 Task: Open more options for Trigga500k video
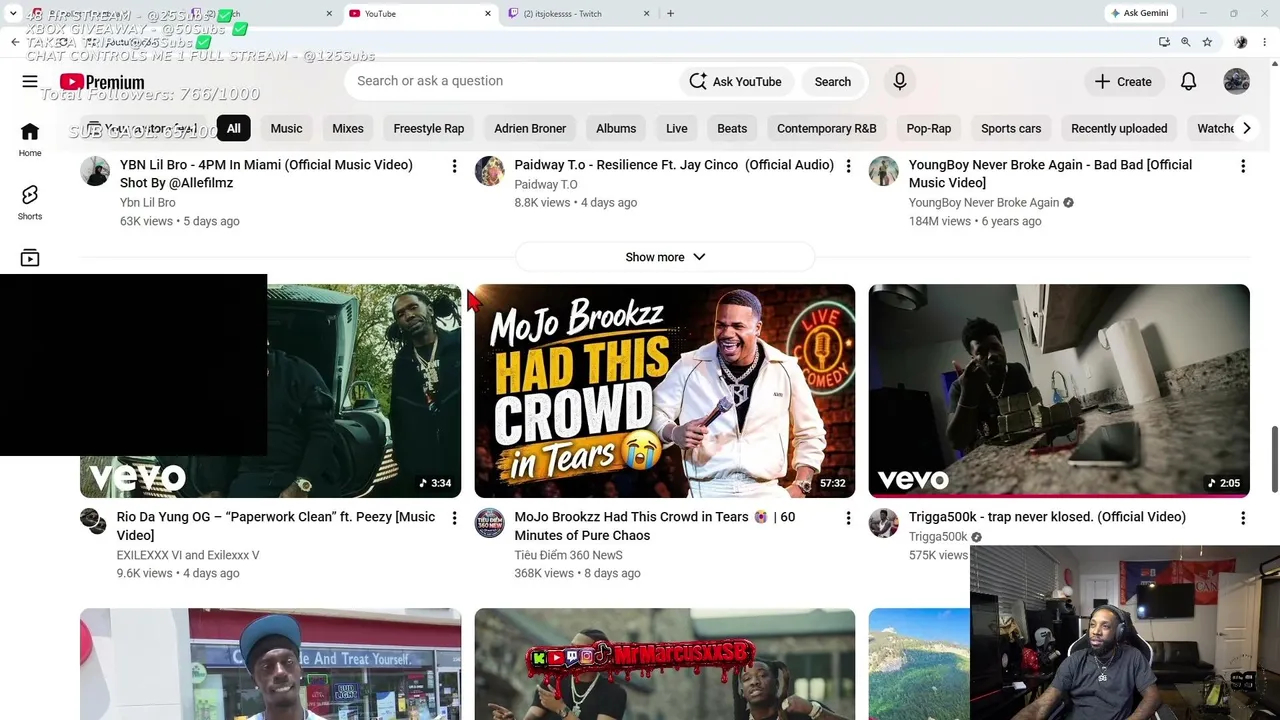pyautogui.click(x=1243, y=518)
